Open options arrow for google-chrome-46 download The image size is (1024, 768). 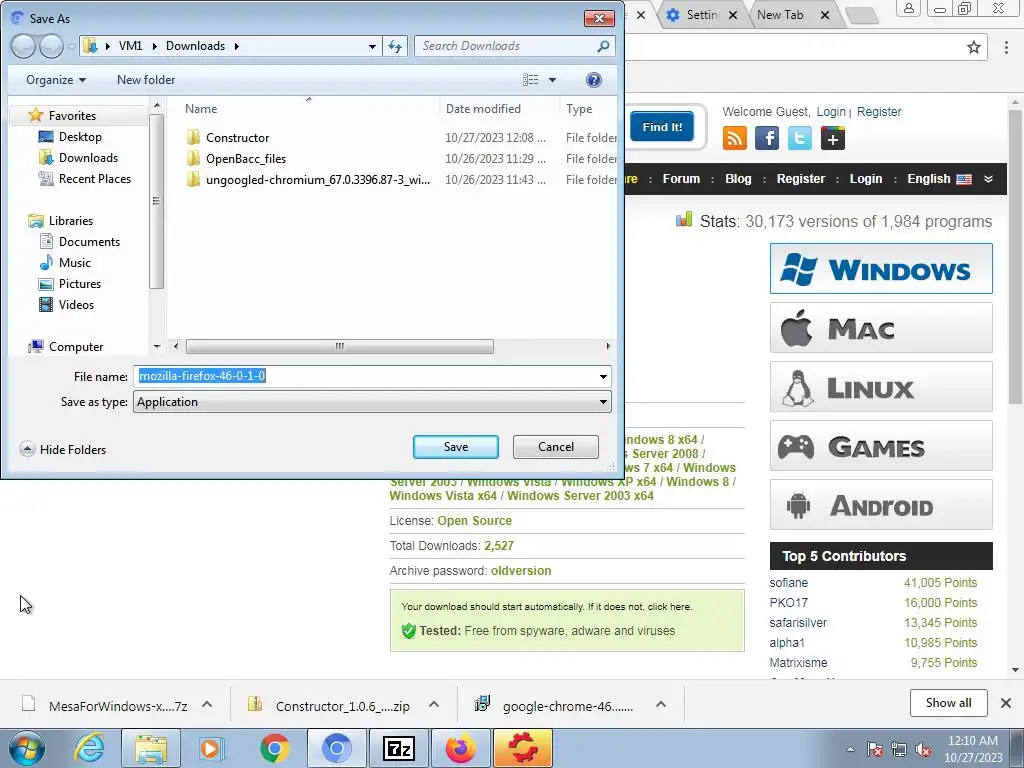point(661,704)
